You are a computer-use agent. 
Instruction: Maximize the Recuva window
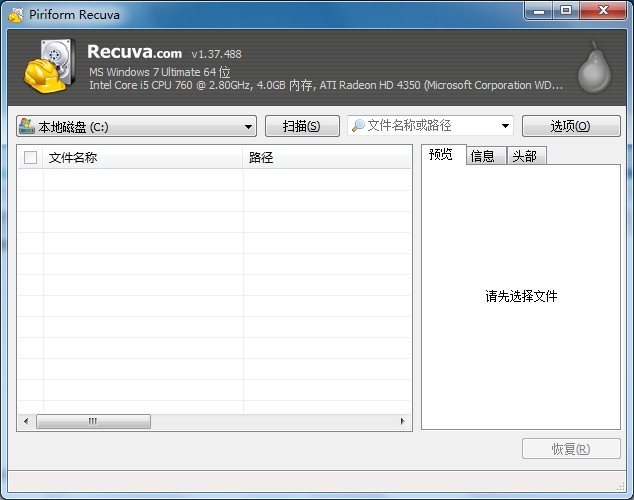(567, 10)
